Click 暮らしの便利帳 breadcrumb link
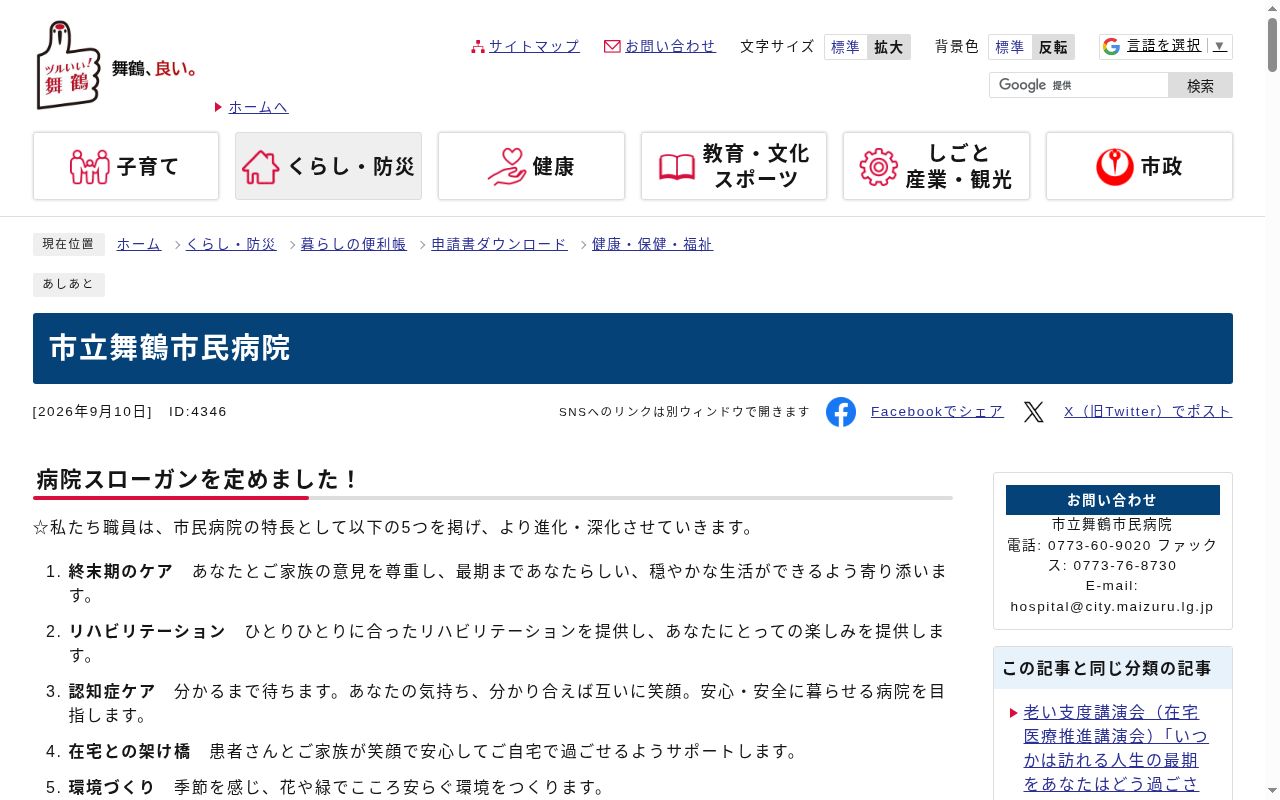Viewport: 1280px width, 800px height. 354,244
